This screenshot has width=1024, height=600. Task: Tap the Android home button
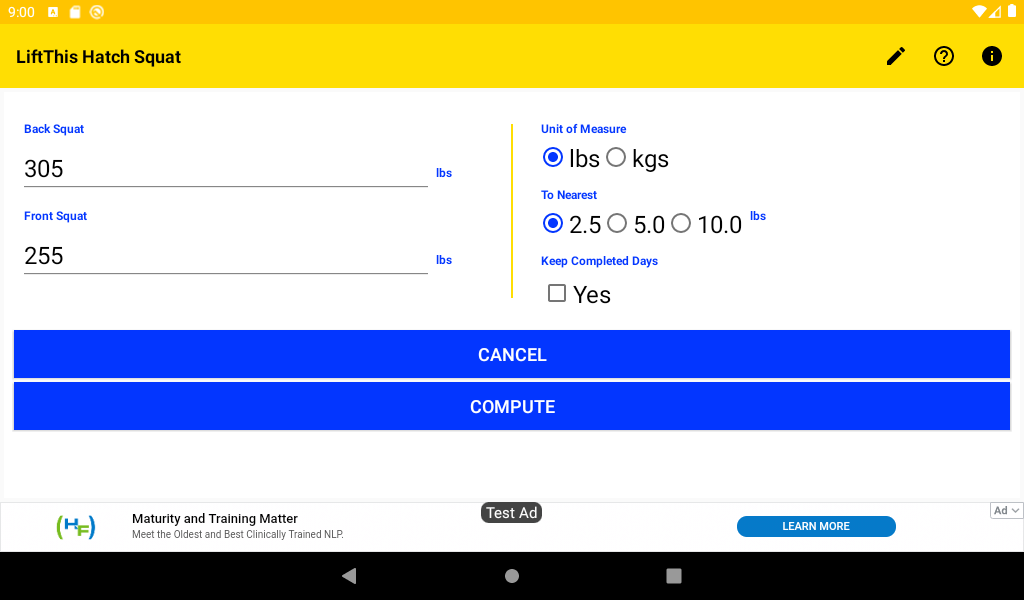pyautogui.click(x=512, y=575)
